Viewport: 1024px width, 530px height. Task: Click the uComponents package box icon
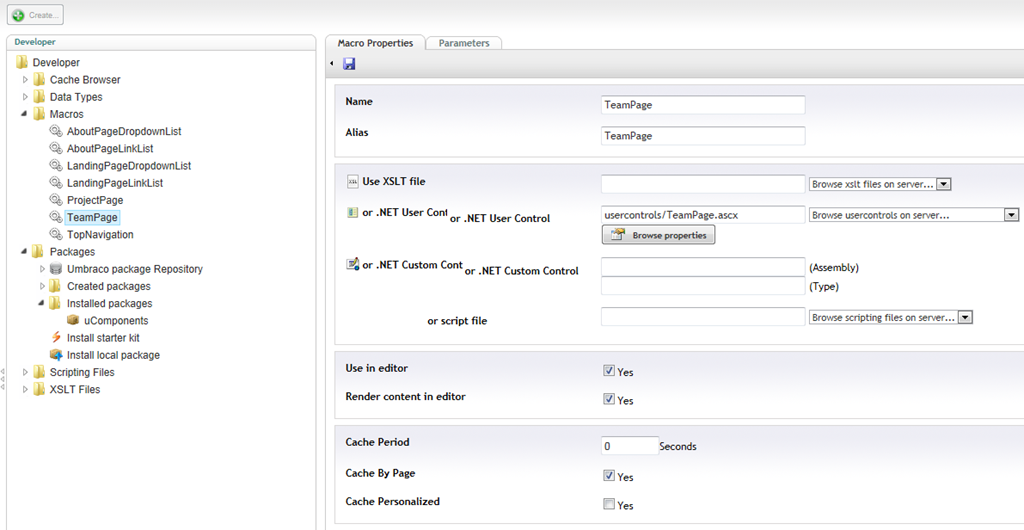[73, 321]
